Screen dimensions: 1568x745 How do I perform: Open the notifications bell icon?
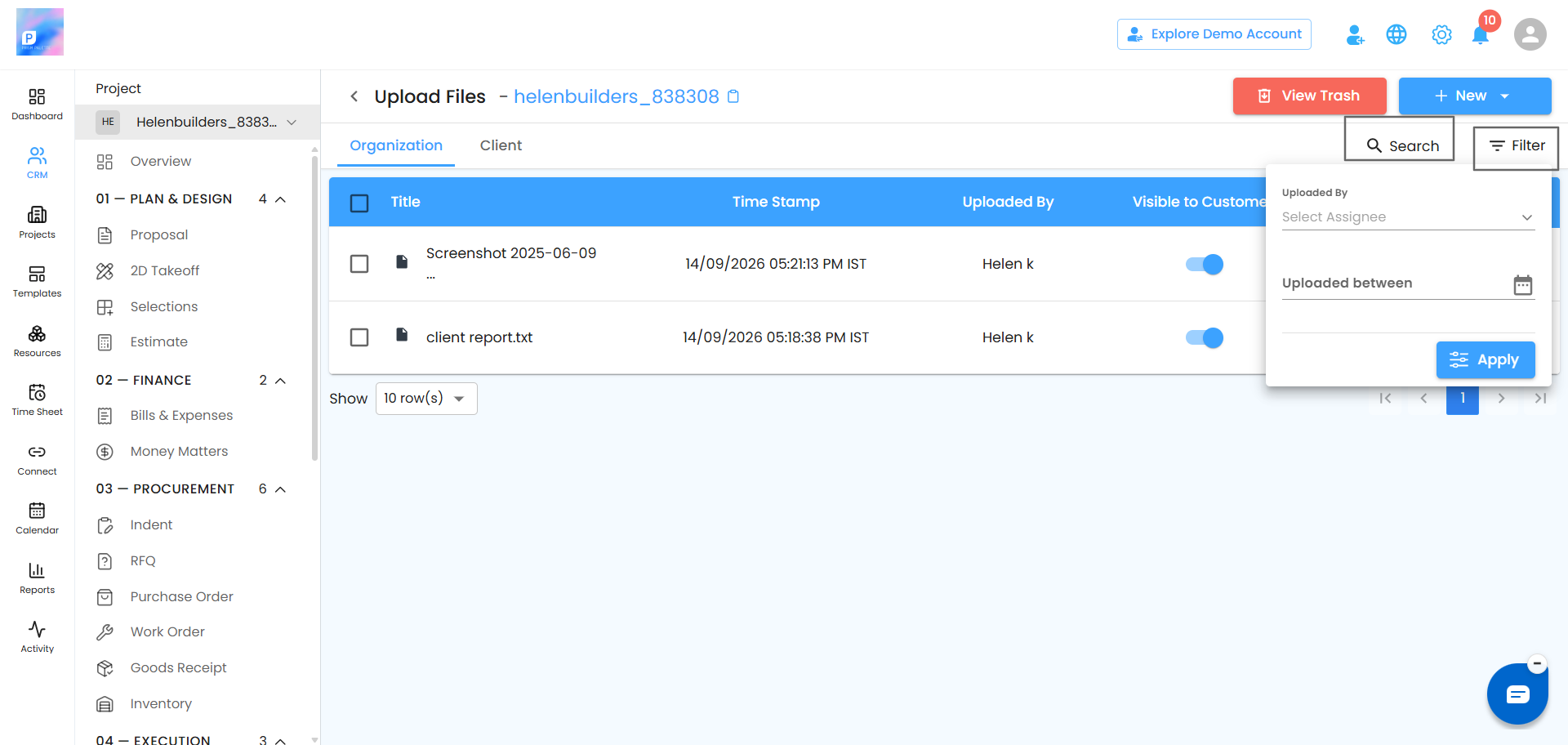pos(1480,35)
